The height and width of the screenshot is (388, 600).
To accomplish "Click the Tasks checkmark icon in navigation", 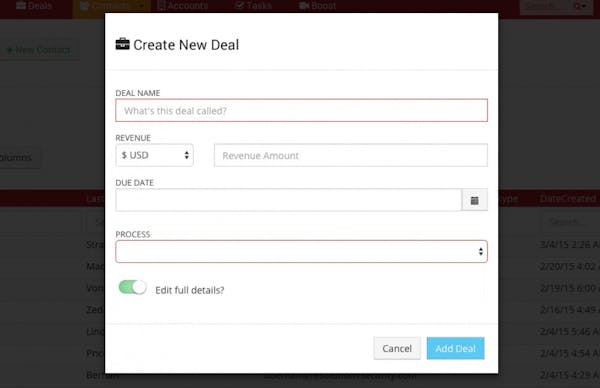I will [240, 5].
